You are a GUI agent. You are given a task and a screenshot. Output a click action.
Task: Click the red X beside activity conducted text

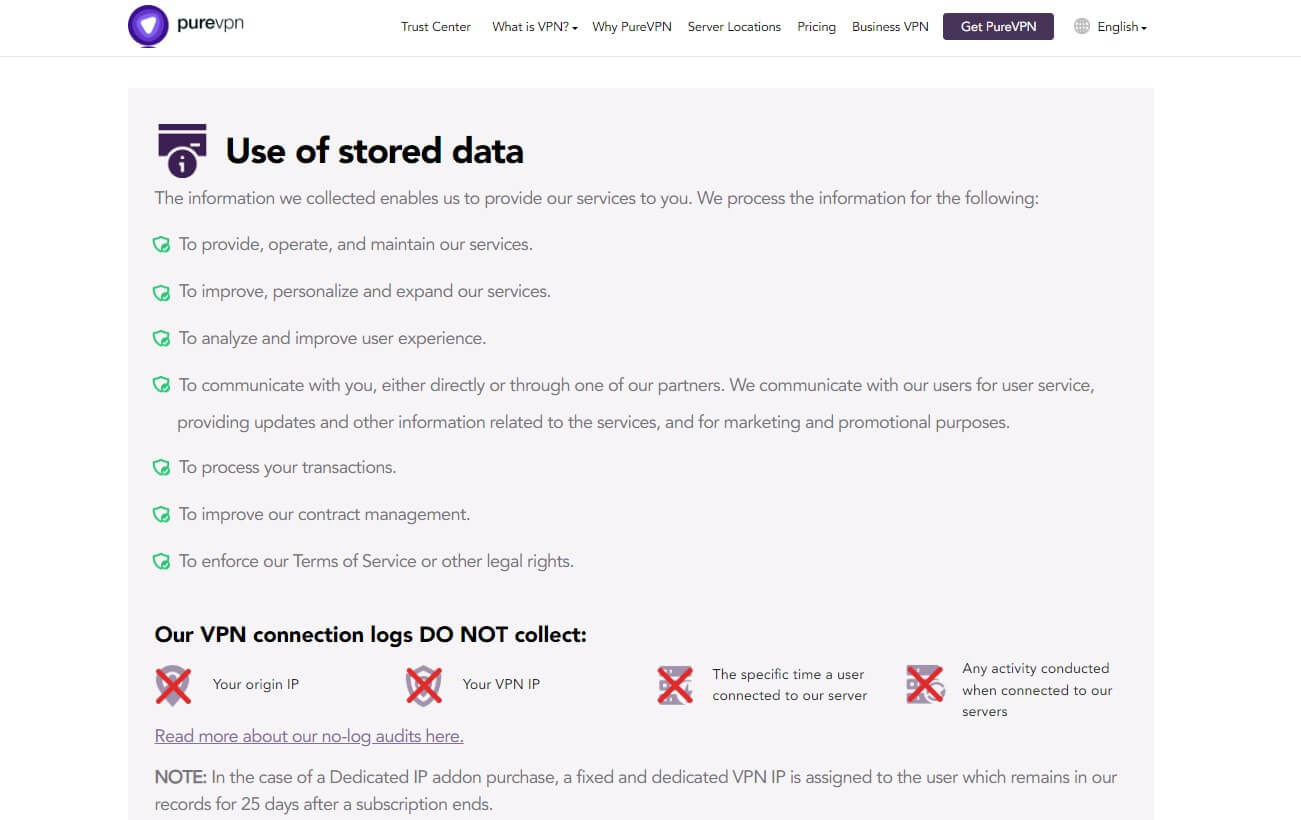tap(925, 684)
